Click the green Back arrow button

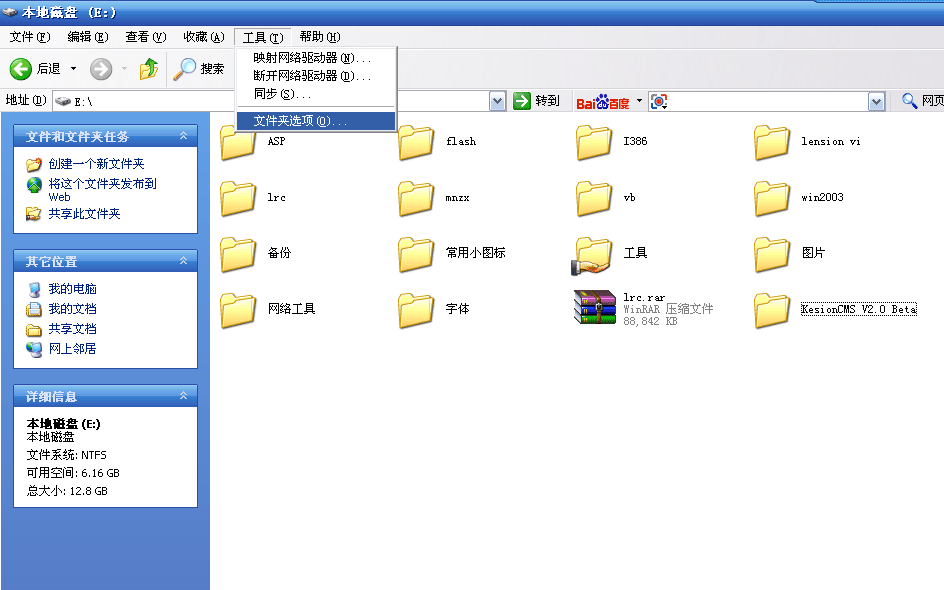point(21,69)
